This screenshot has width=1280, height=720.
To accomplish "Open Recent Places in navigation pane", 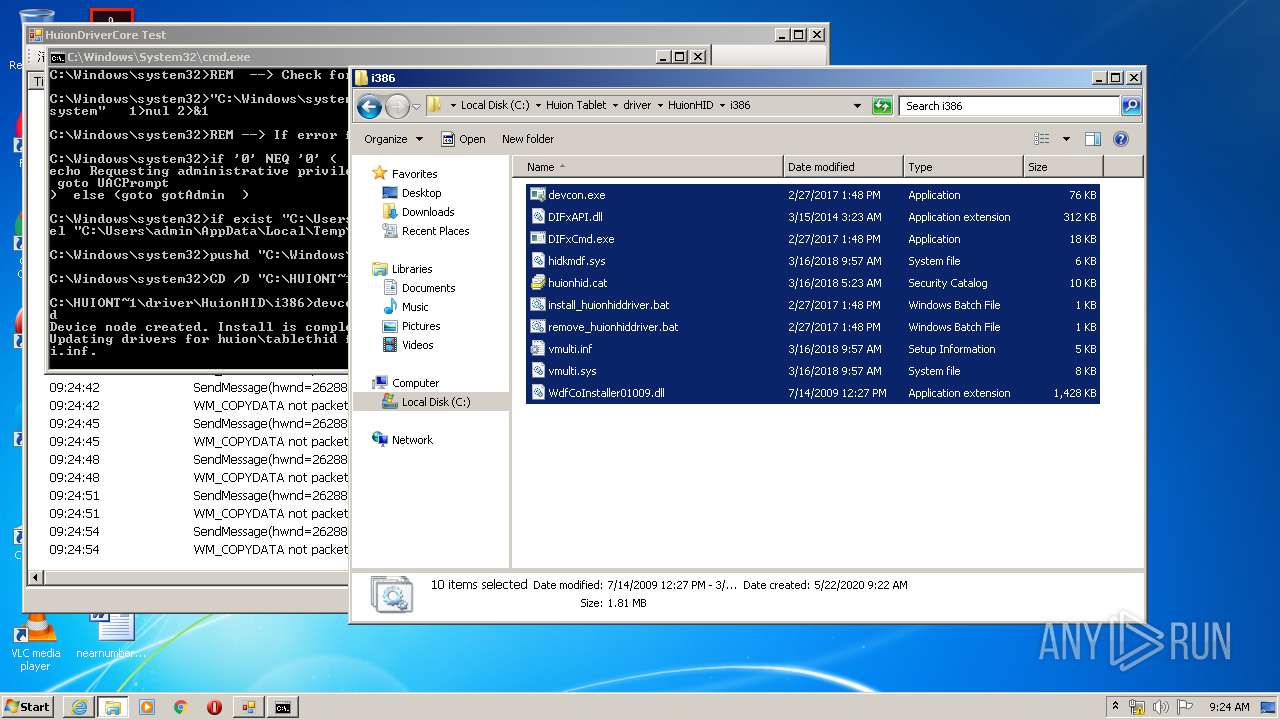I will 435,231.
